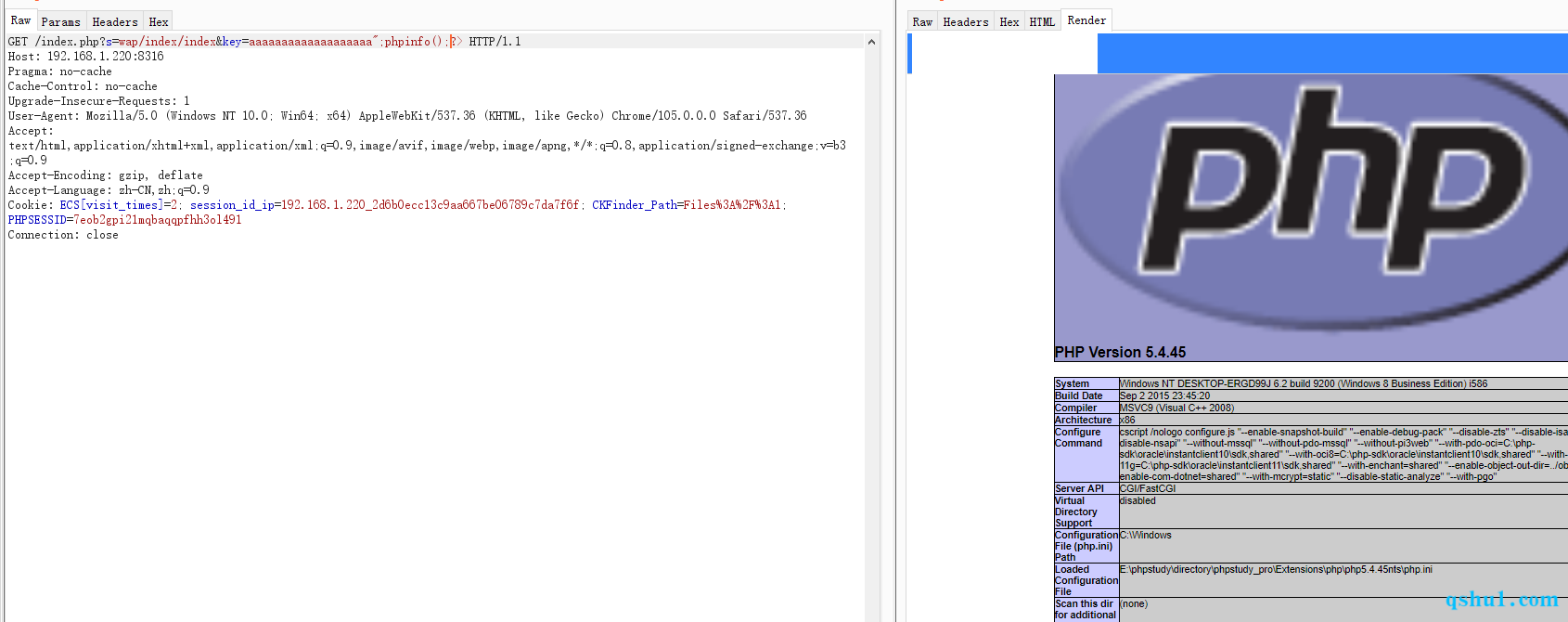Click the Cache-Control: no-cache header line
This screenshot has height=622, width=1568.
[83, 86]
